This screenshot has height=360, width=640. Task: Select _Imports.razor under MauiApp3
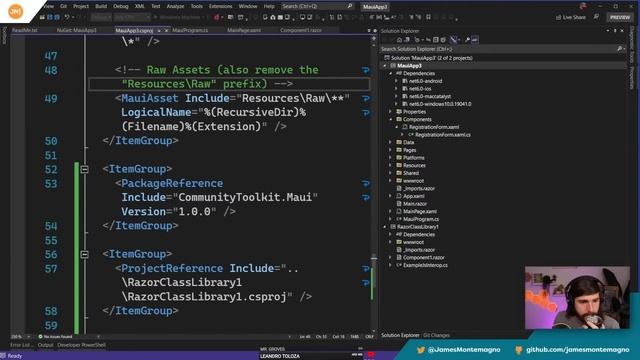(x=418, y=189)
